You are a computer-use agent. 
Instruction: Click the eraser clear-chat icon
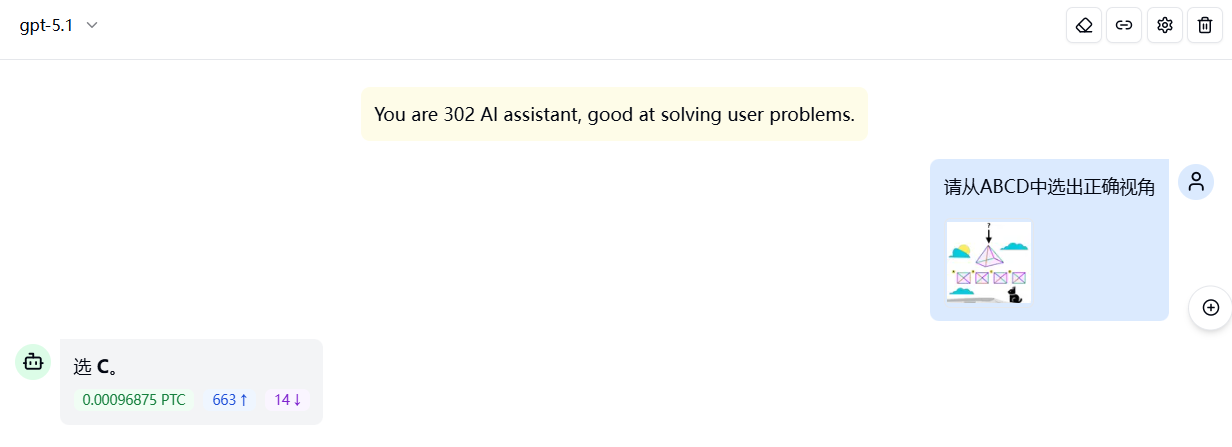pyautogui.click(x=1084, y=26)
